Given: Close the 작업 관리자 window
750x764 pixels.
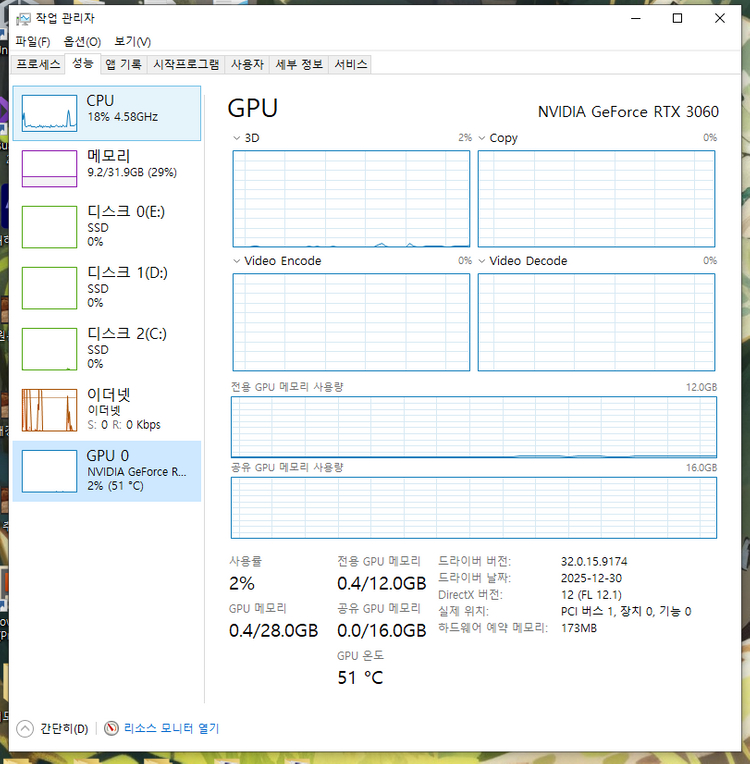Looking at the screenshot, I should [720, 19].
